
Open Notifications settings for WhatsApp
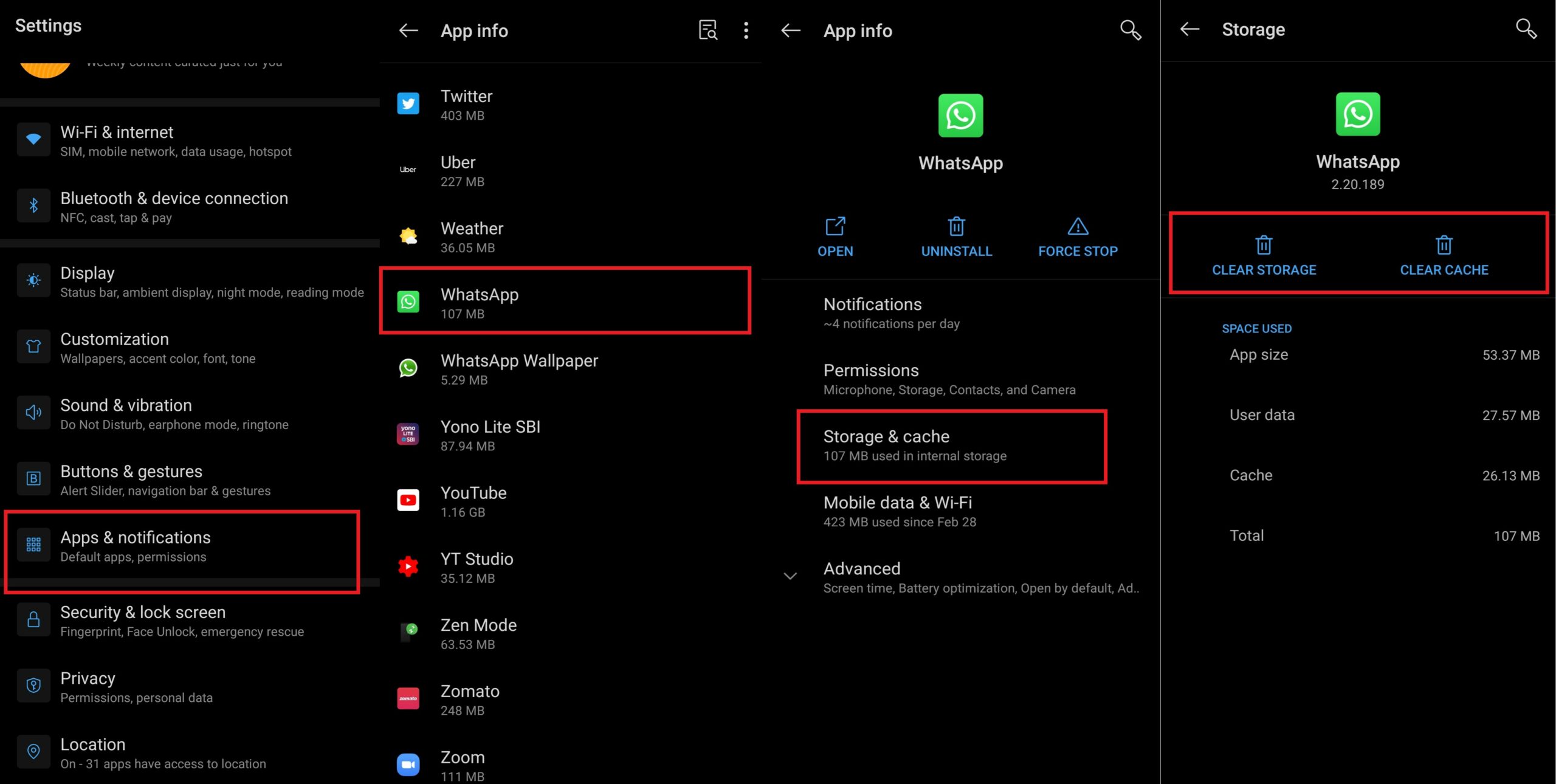coord(960,313)
